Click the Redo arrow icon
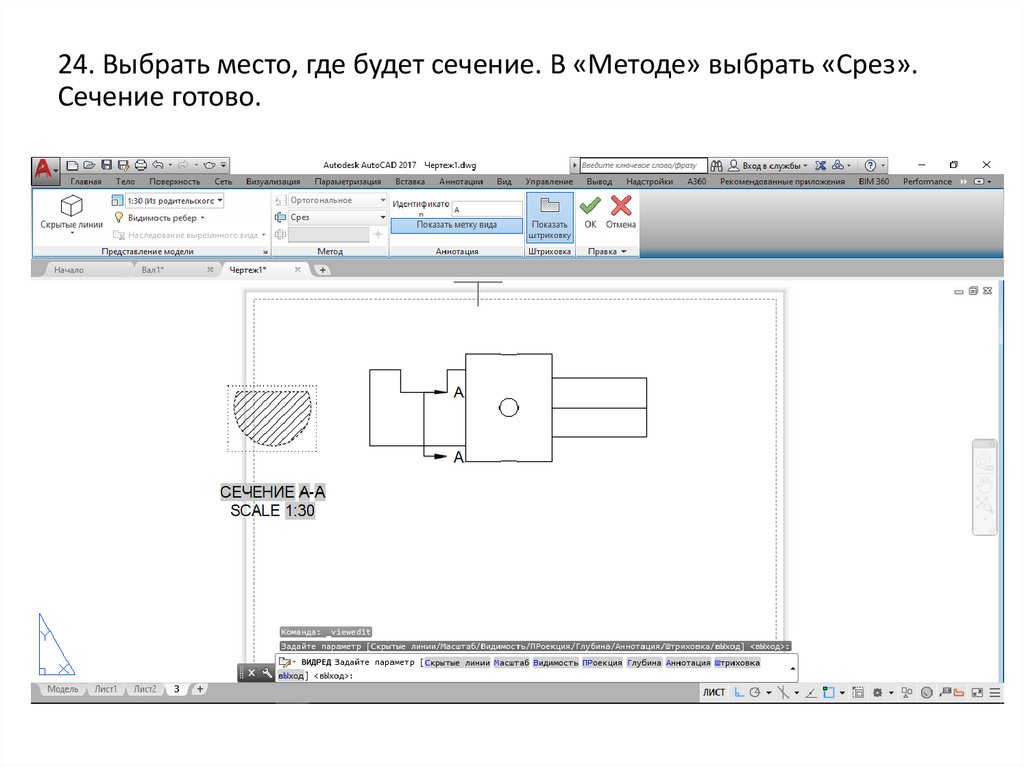This screenshot has width=1024, height=767. tap(184, 165)
